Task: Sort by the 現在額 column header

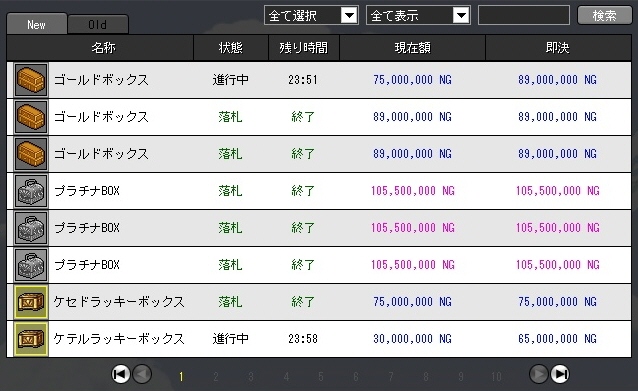Action: (x=412, y=48)
